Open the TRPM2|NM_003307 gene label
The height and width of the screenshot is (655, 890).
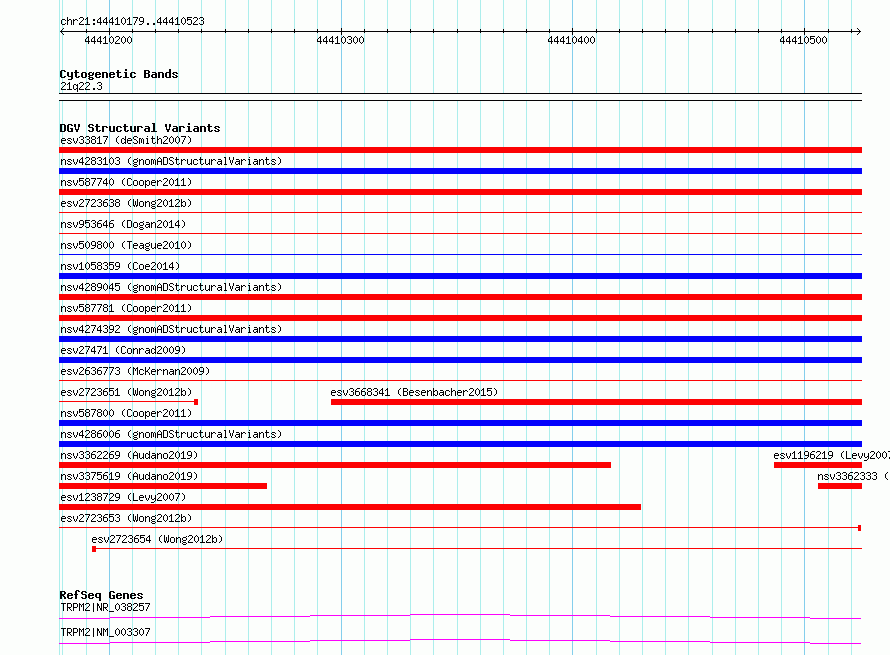coord(106,632)
